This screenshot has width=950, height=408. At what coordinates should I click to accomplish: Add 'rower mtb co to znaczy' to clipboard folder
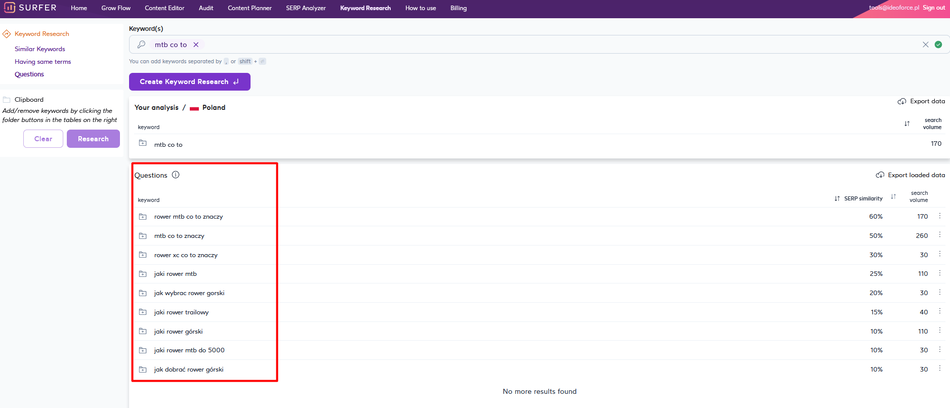click(143, 217)
